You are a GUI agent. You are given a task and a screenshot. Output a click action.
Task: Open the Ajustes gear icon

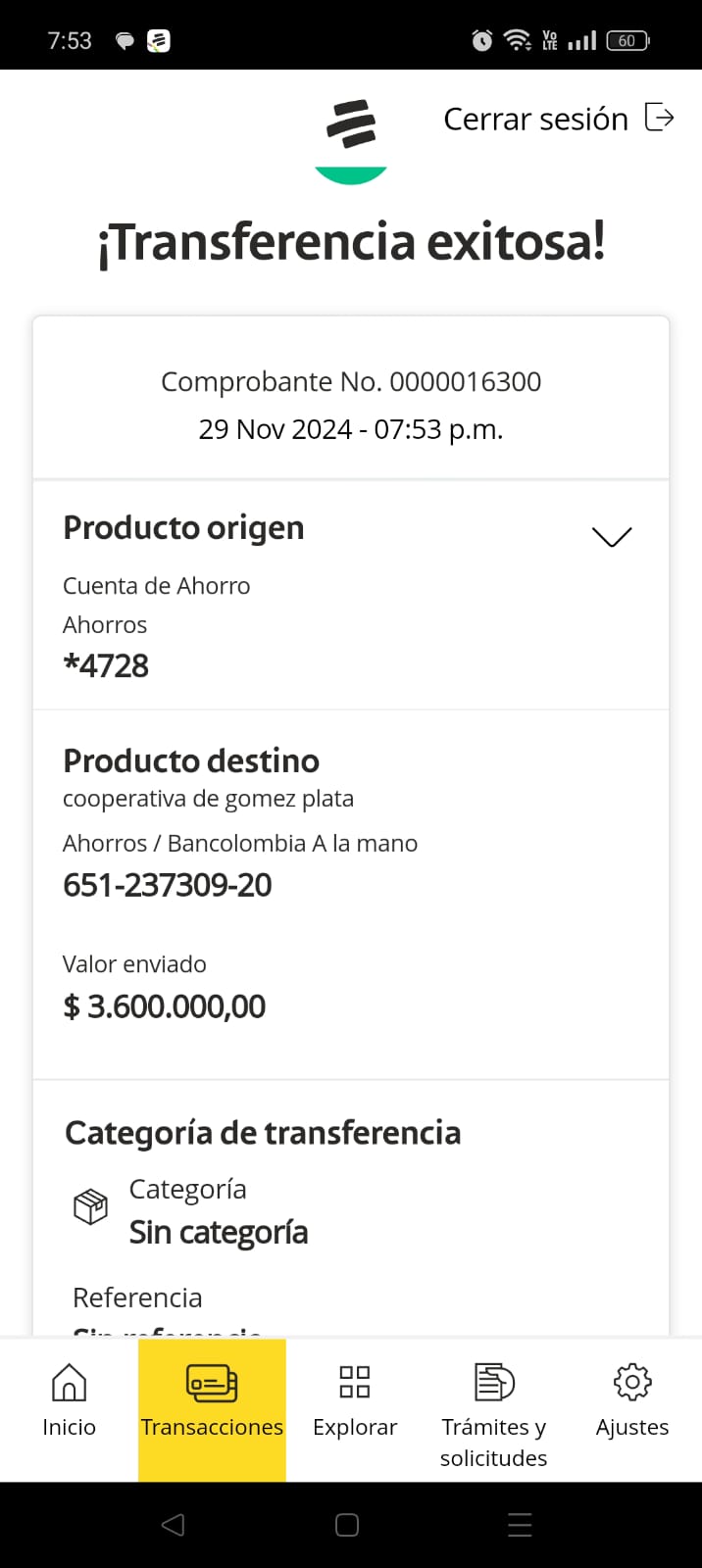(x=632, y=1382)
